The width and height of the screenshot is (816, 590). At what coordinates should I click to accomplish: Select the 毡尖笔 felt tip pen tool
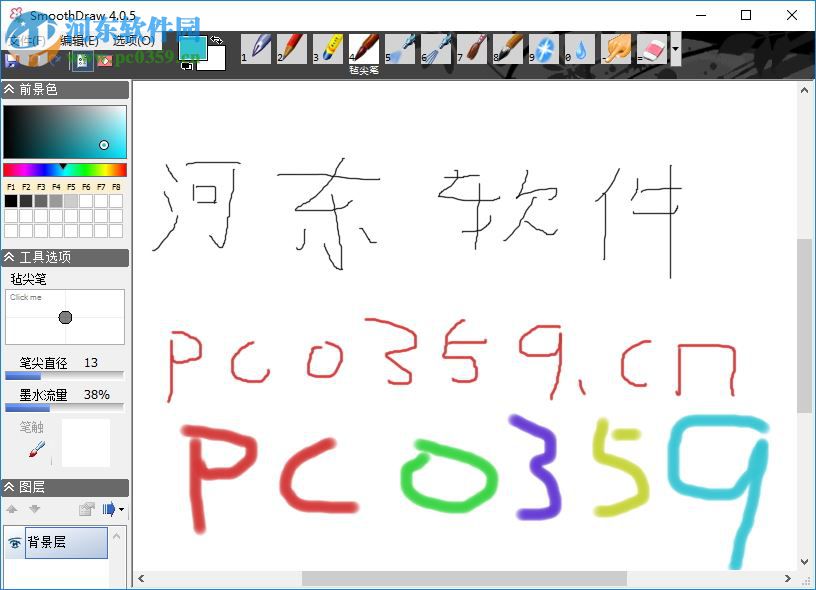click(364, 46)
